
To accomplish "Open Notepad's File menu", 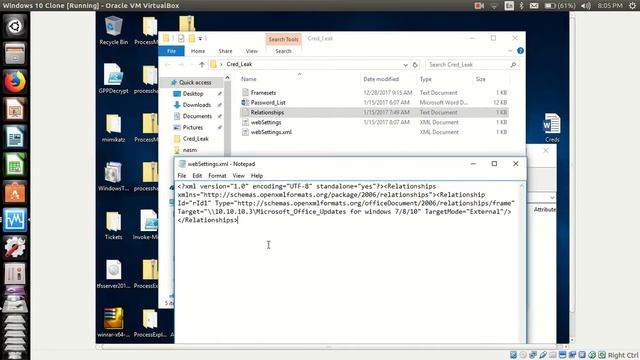I will tap(182, 176).
